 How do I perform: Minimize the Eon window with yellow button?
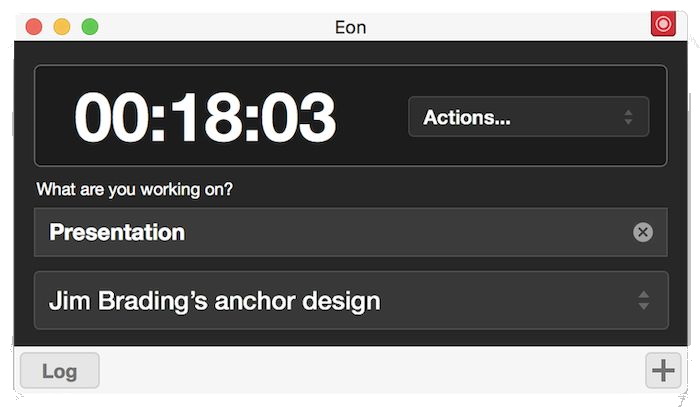tap(62, 27)
